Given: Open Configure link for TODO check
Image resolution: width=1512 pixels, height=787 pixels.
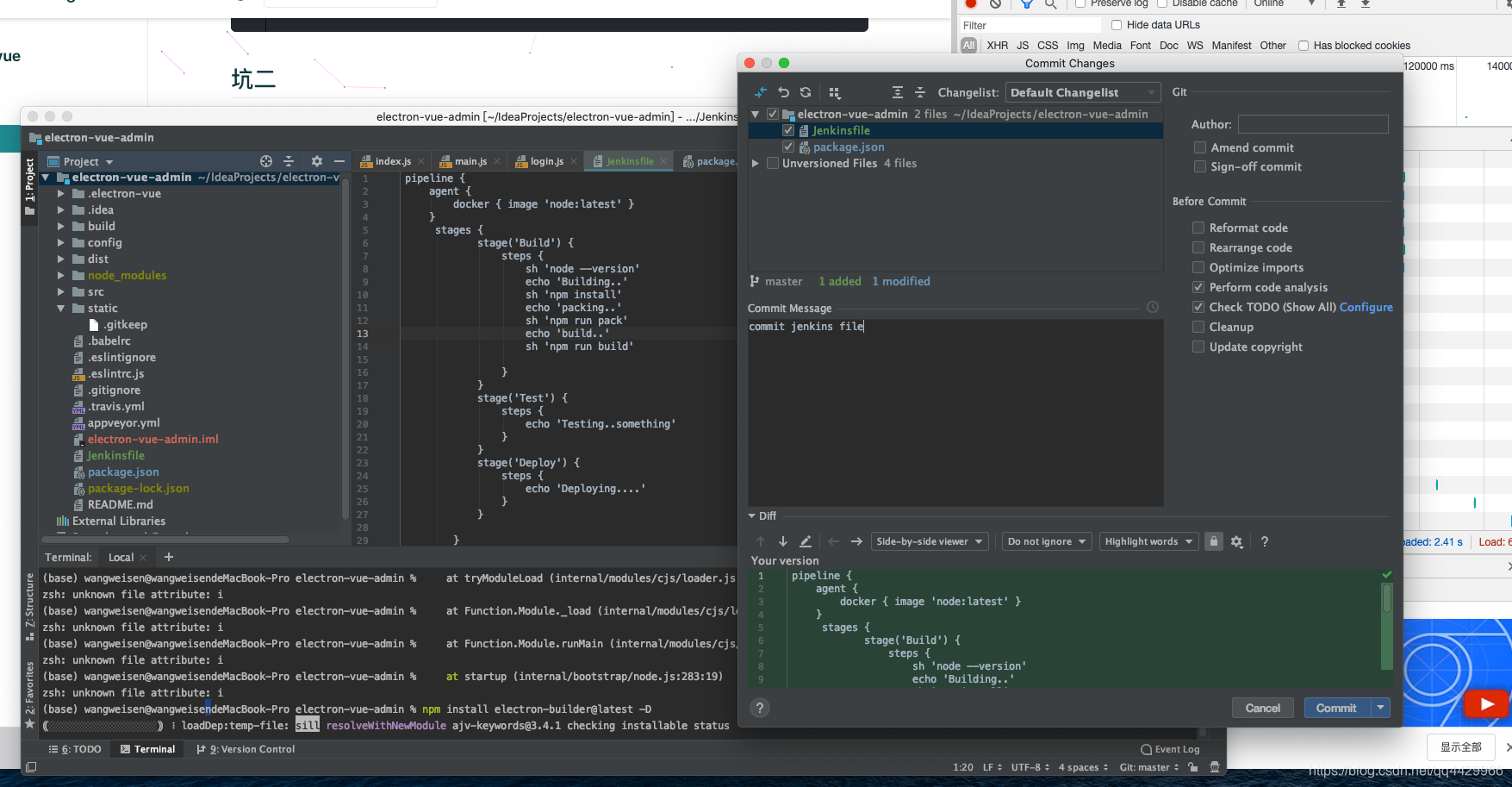Looking at the screenshot, I should tap(1366, 307).
